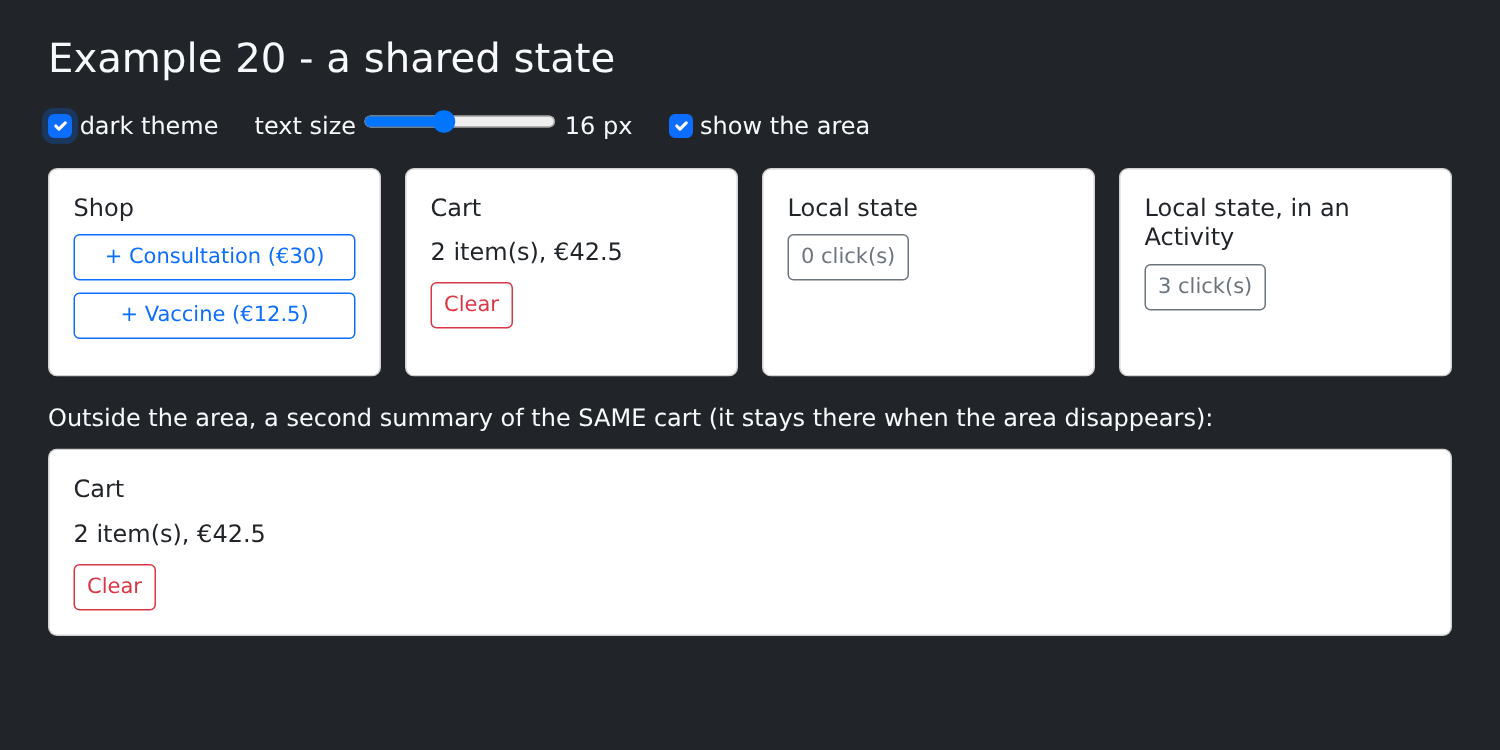The height and width of the screenshot is (750, 1500).
Task: Add a Vaccine (€12.5) to the cart
Action: tap(214, 315)
